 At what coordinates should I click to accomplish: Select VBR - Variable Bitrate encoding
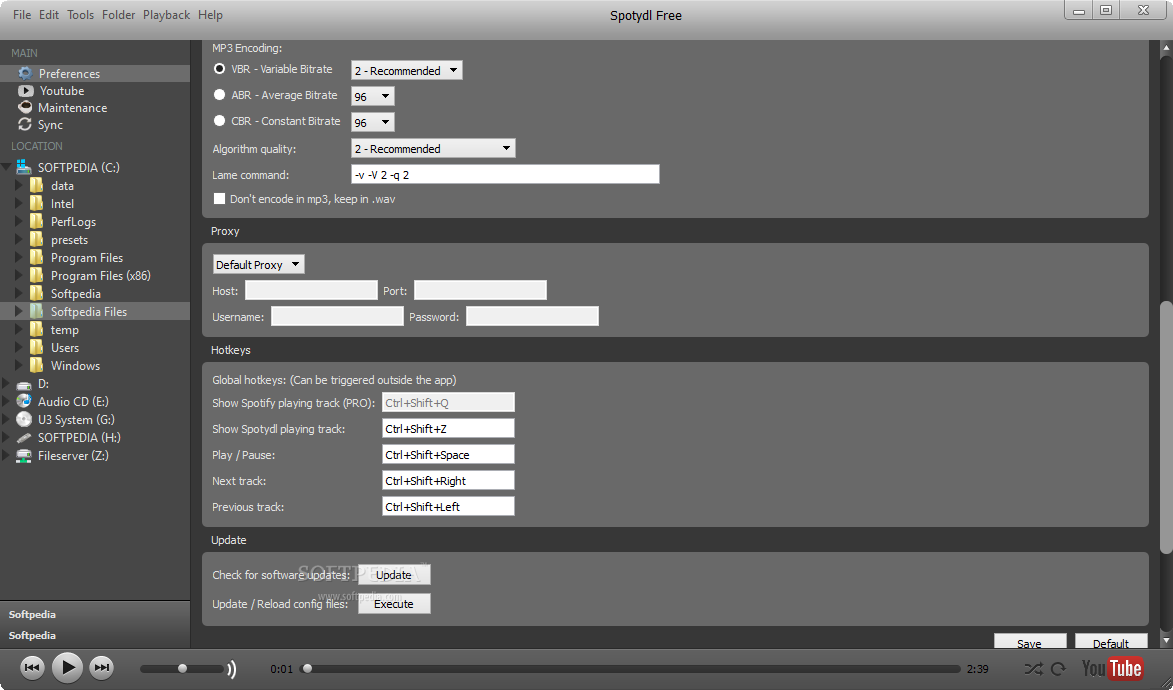click(x=219, y=68)
